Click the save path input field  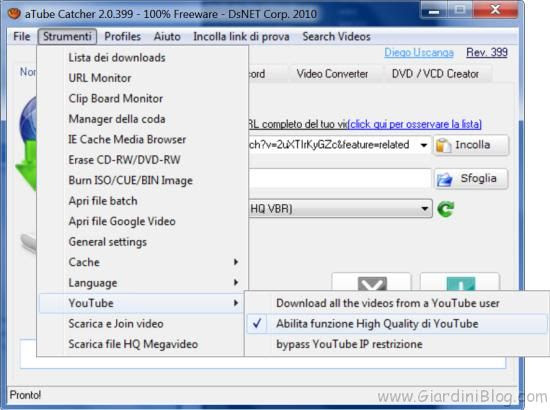point(340,179)
